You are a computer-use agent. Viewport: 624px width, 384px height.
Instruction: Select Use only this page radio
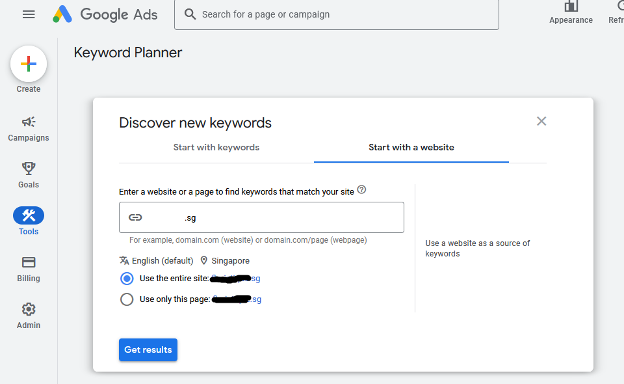click(x=127, y=299)
